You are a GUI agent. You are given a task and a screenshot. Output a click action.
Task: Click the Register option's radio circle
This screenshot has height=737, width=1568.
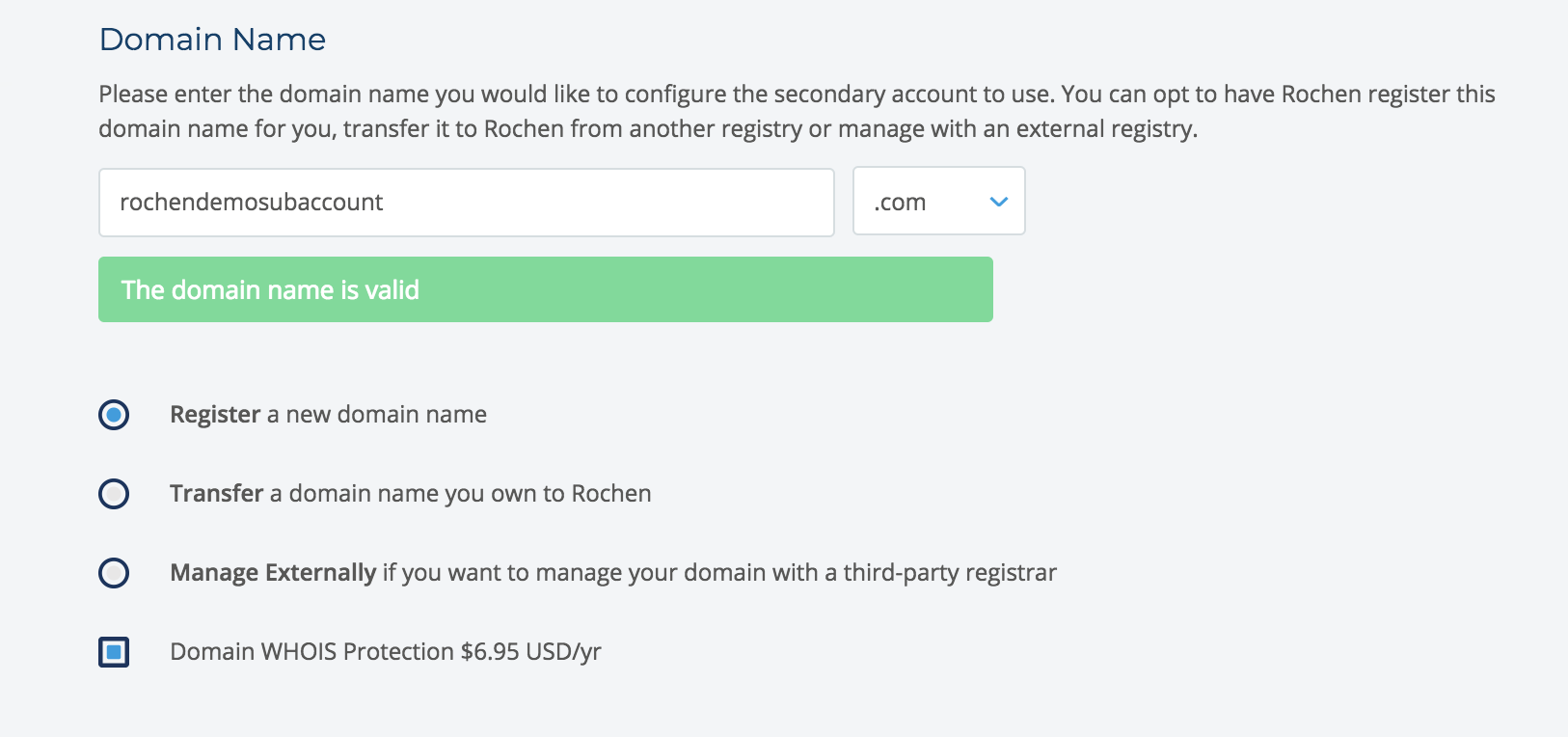[x=113, y=415]
